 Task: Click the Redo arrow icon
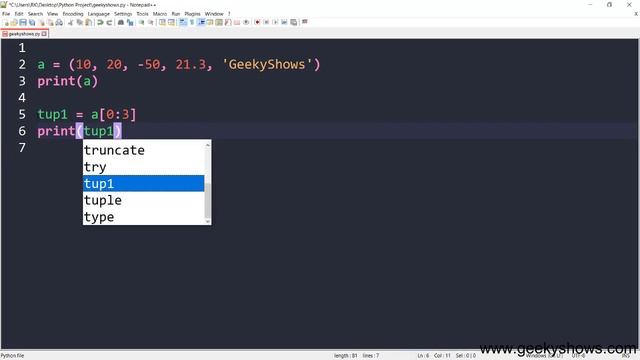pos(109,22)
